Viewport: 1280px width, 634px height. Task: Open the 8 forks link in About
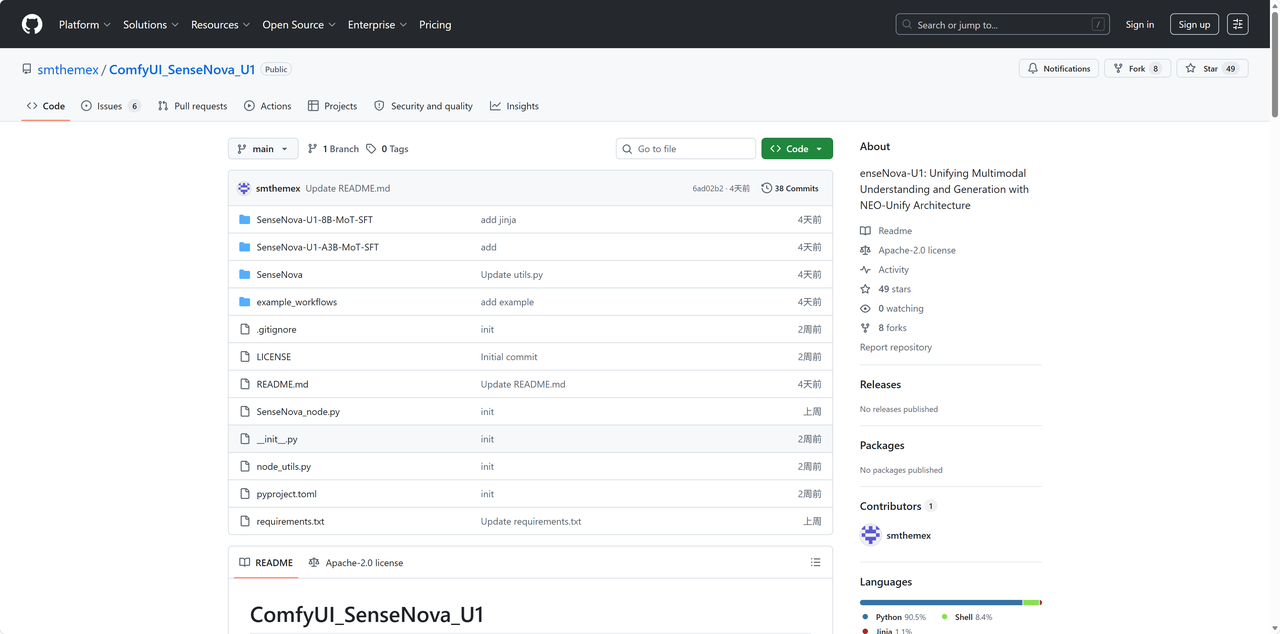coord(893,328)
